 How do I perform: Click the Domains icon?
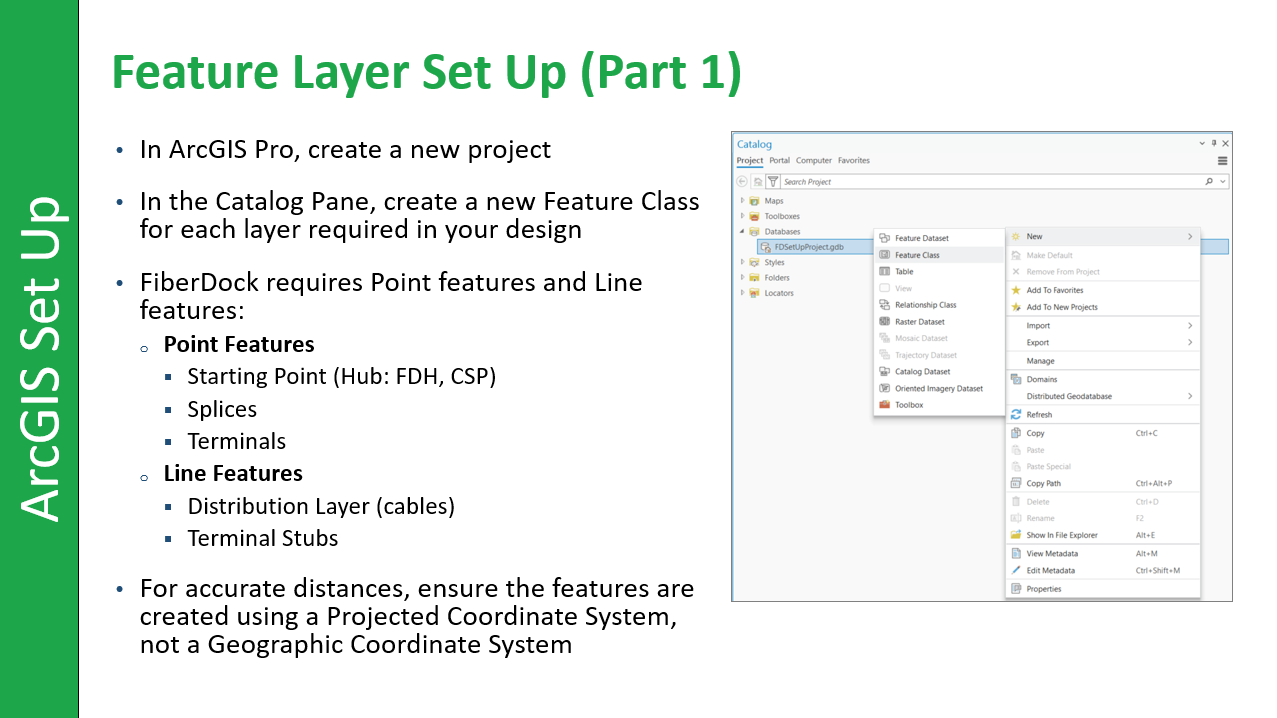[1016, 379]
